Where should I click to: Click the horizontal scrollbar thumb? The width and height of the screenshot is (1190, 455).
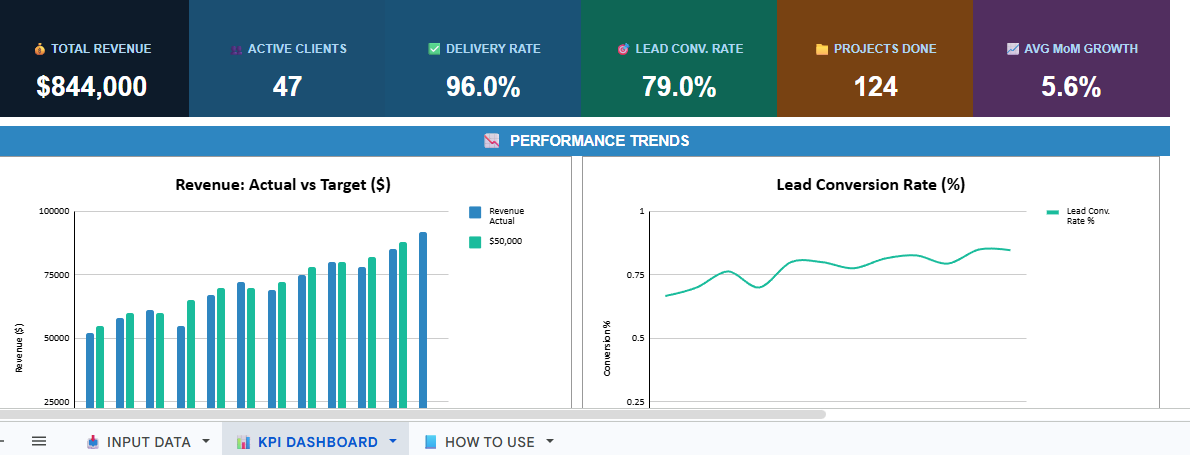pyautogui.click(x=412, y=415)
